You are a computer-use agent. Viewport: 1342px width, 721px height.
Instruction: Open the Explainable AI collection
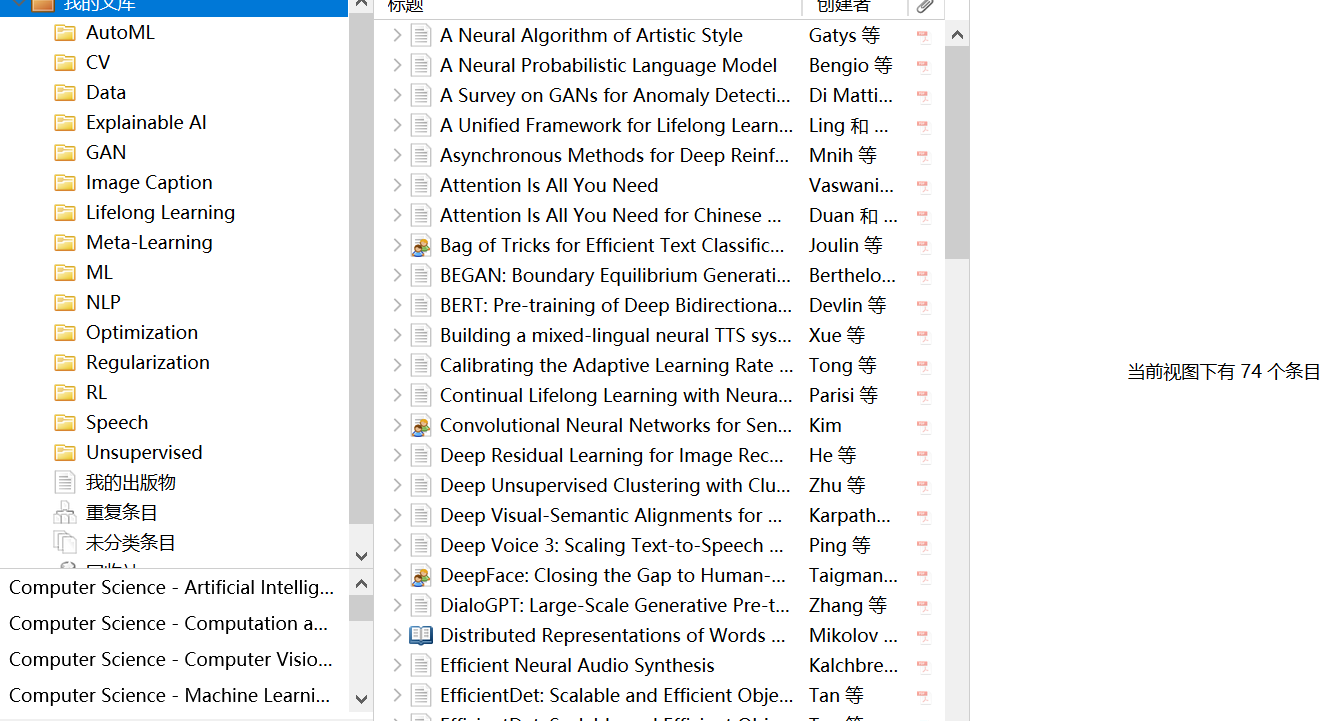tap(146, 122)
